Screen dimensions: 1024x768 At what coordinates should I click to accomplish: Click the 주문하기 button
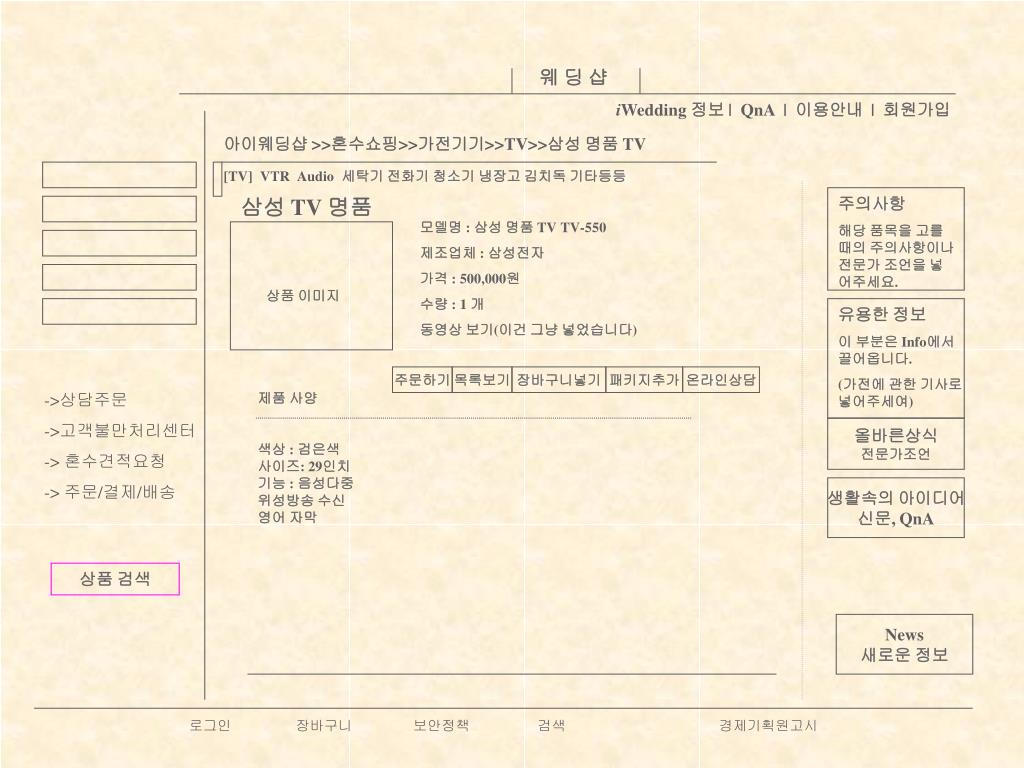point(422,380)
